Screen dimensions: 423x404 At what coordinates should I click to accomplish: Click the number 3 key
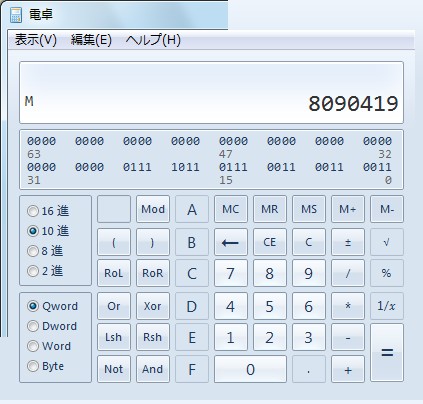309,337
